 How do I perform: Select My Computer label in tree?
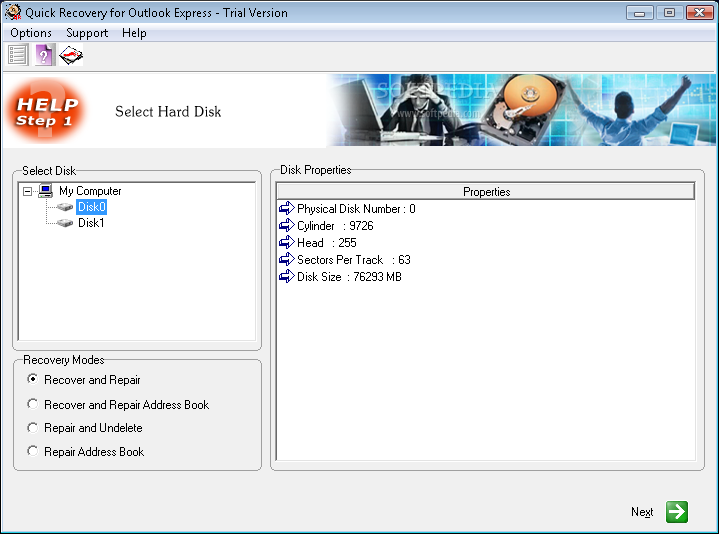coord(90,191)
